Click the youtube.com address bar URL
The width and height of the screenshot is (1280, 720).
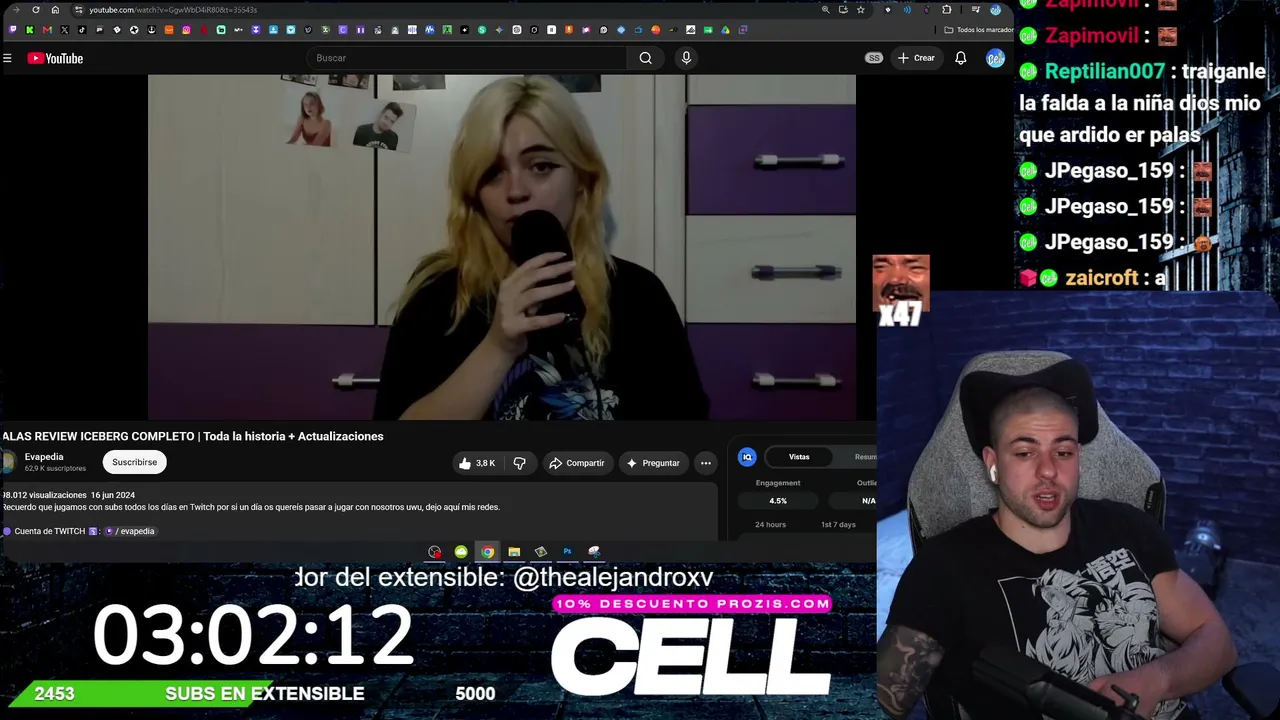coord(172,10)
